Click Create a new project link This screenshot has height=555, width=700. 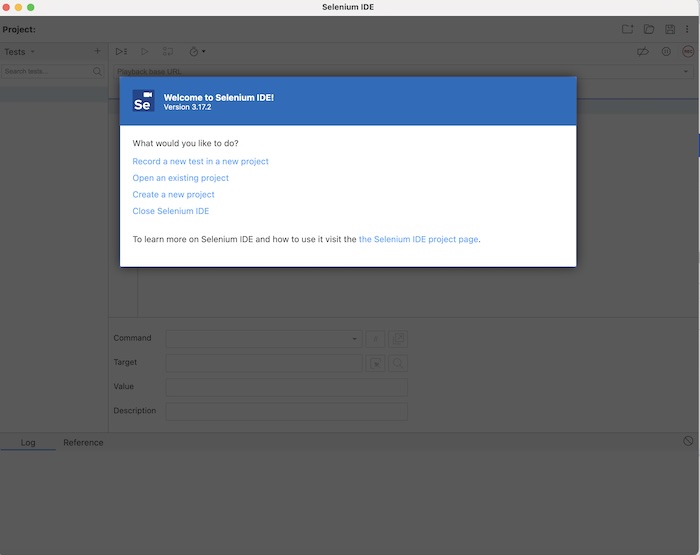[x=173, y=194]
